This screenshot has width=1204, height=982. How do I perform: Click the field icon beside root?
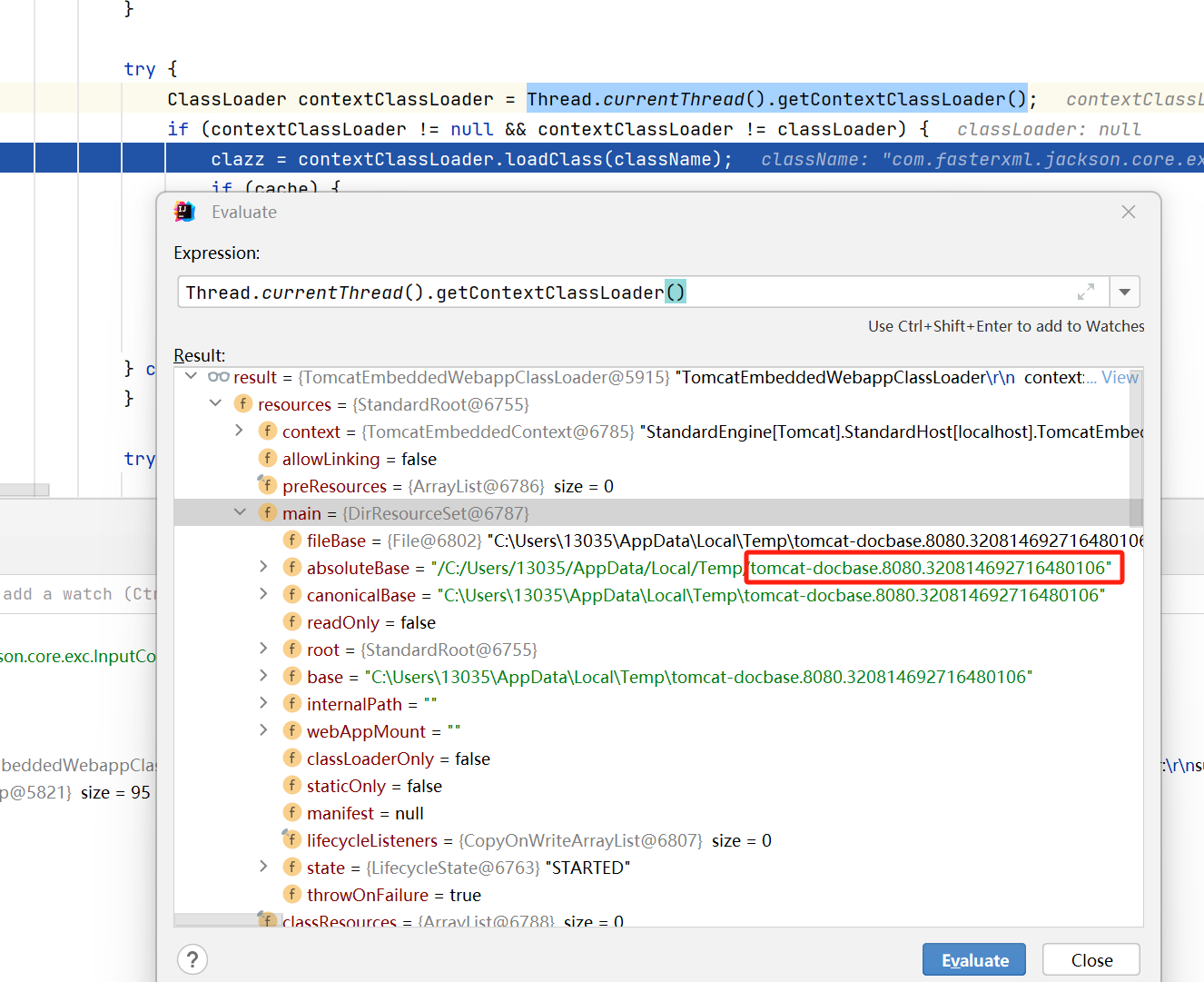pyautogui.click(x=292, y=649)
